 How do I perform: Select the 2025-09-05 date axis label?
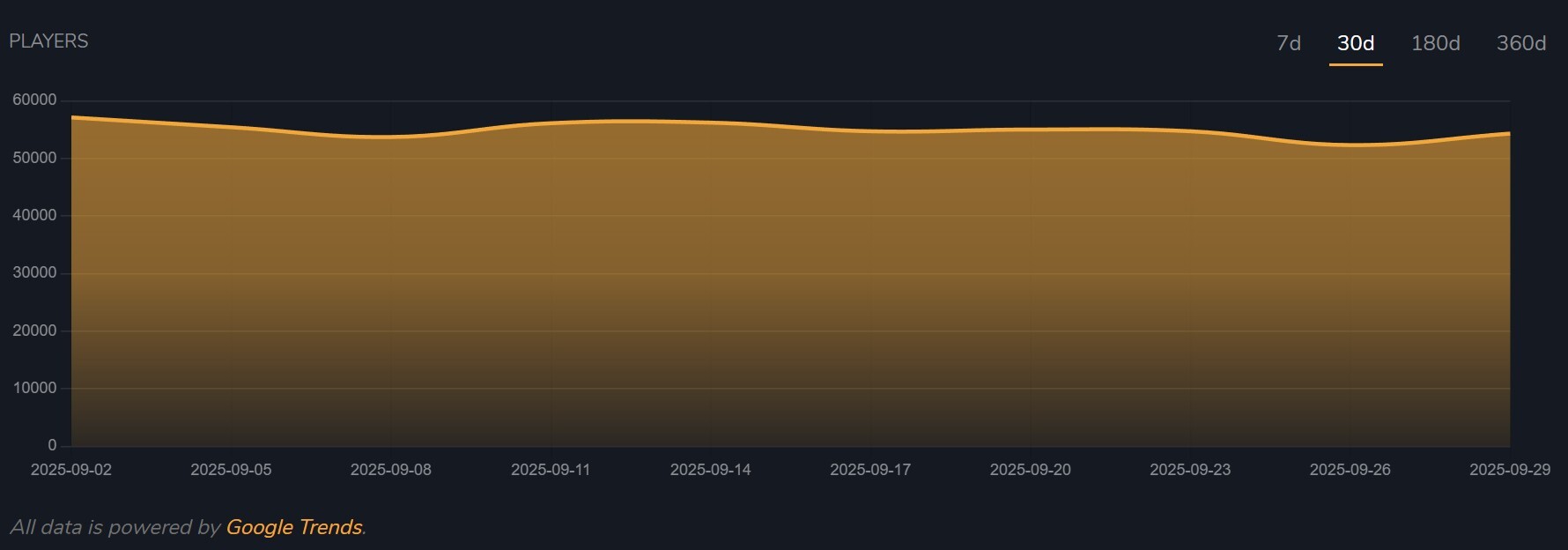(x=231, y=470)
